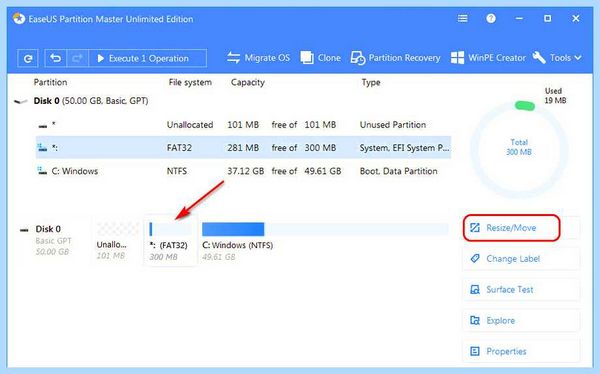Click the redo arrow icon
Screen dimensions: 600x374
click(78, 58)
